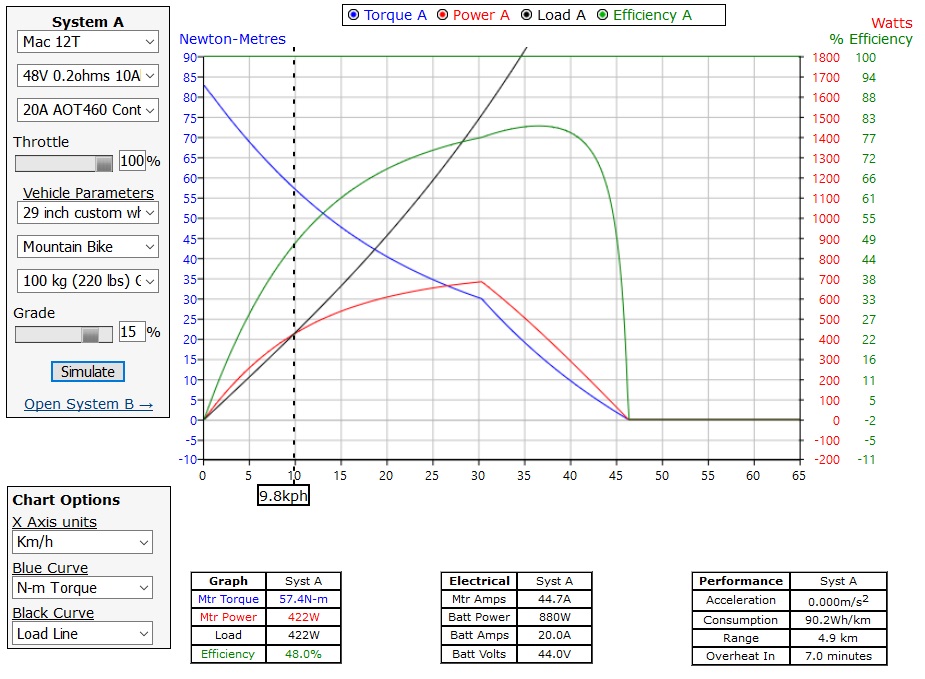
Task: Open the 29 inch wheel size dropdown
Action: pyautogui.click(x=88, y=213)
